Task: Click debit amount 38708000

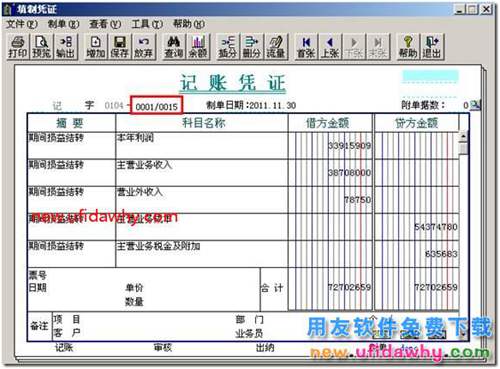Action: point(349,173)
